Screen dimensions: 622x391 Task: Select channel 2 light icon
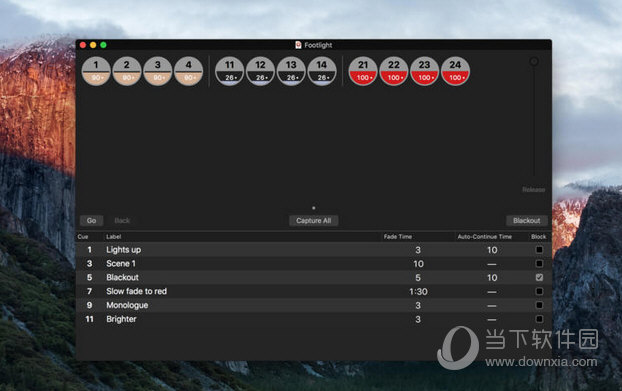(x=127, y=71)
